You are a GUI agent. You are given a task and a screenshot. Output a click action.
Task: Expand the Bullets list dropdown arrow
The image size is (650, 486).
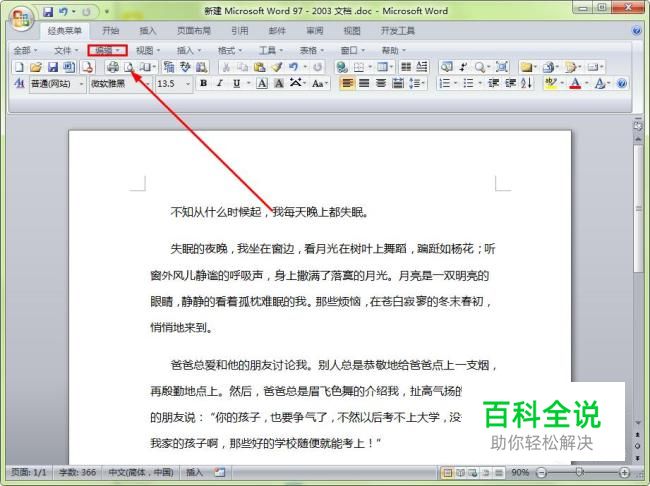point(480,84)
